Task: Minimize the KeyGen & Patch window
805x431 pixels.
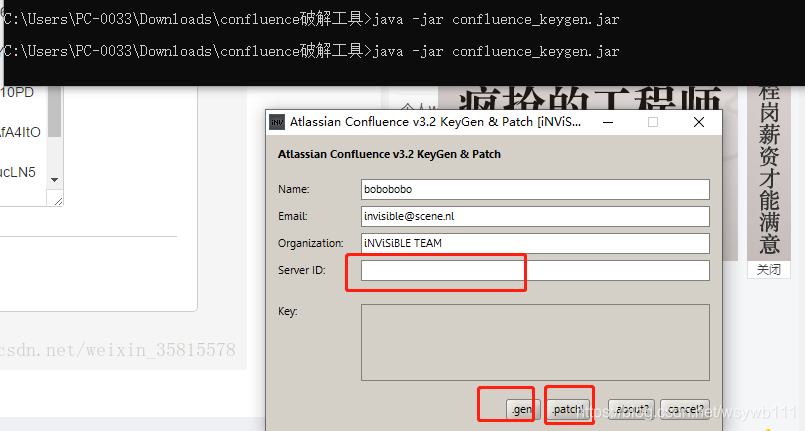Action: click(x=608, y=122)
